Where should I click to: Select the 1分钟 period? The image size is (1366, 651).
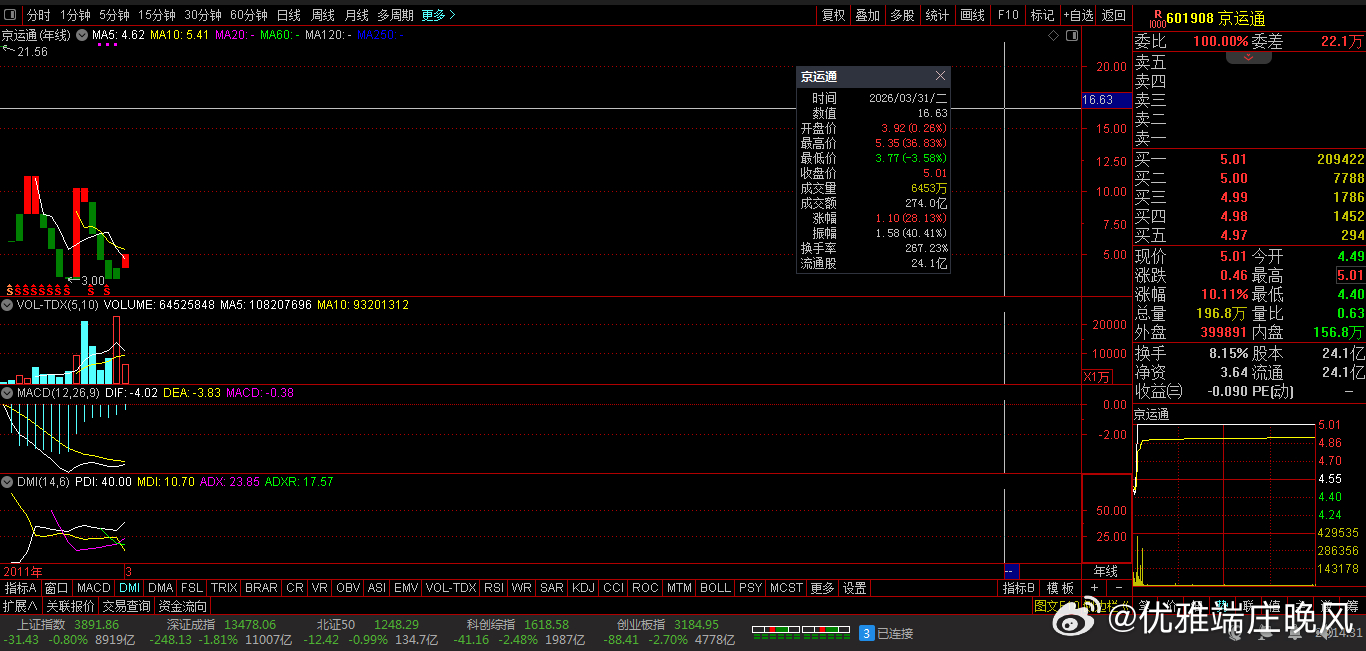point(75,15)
